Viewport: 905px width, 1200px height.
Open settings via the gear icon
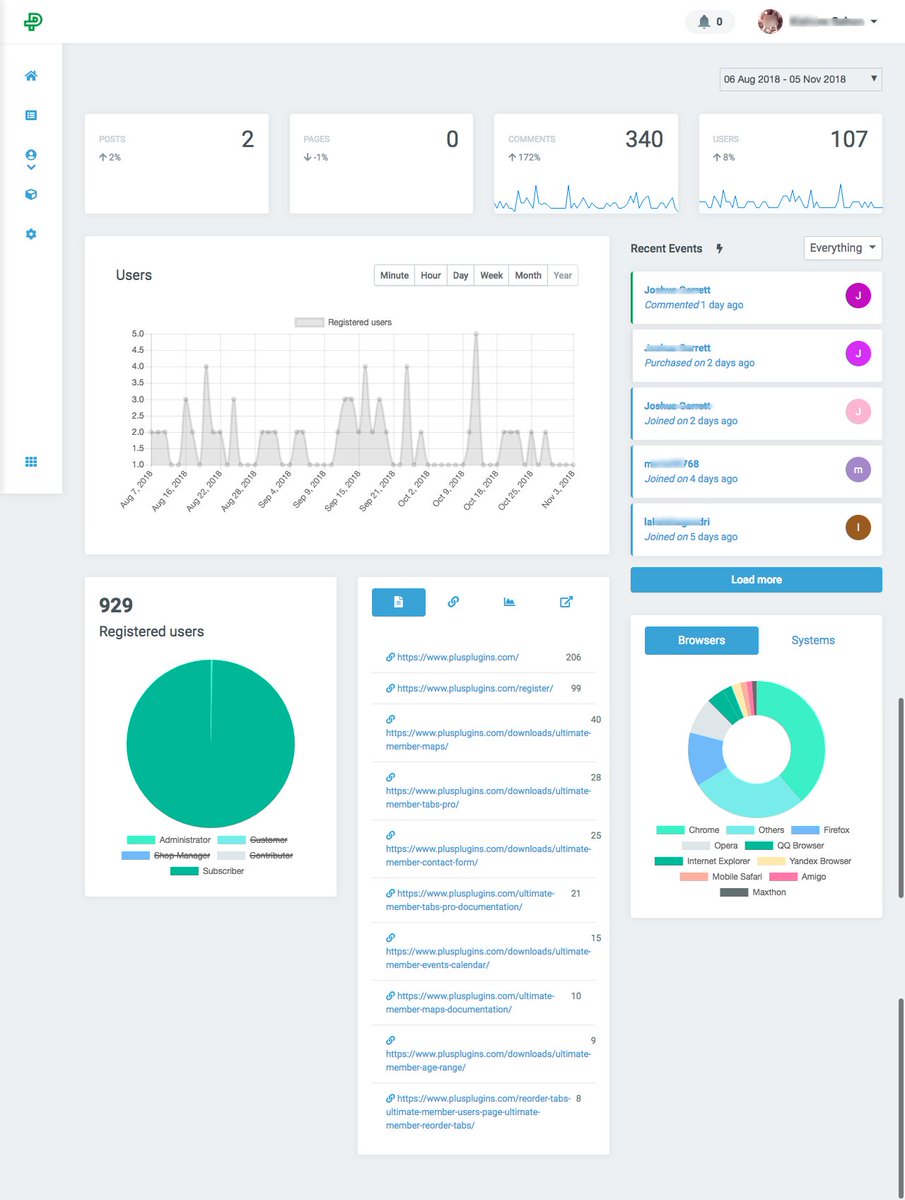click(30, 233)
